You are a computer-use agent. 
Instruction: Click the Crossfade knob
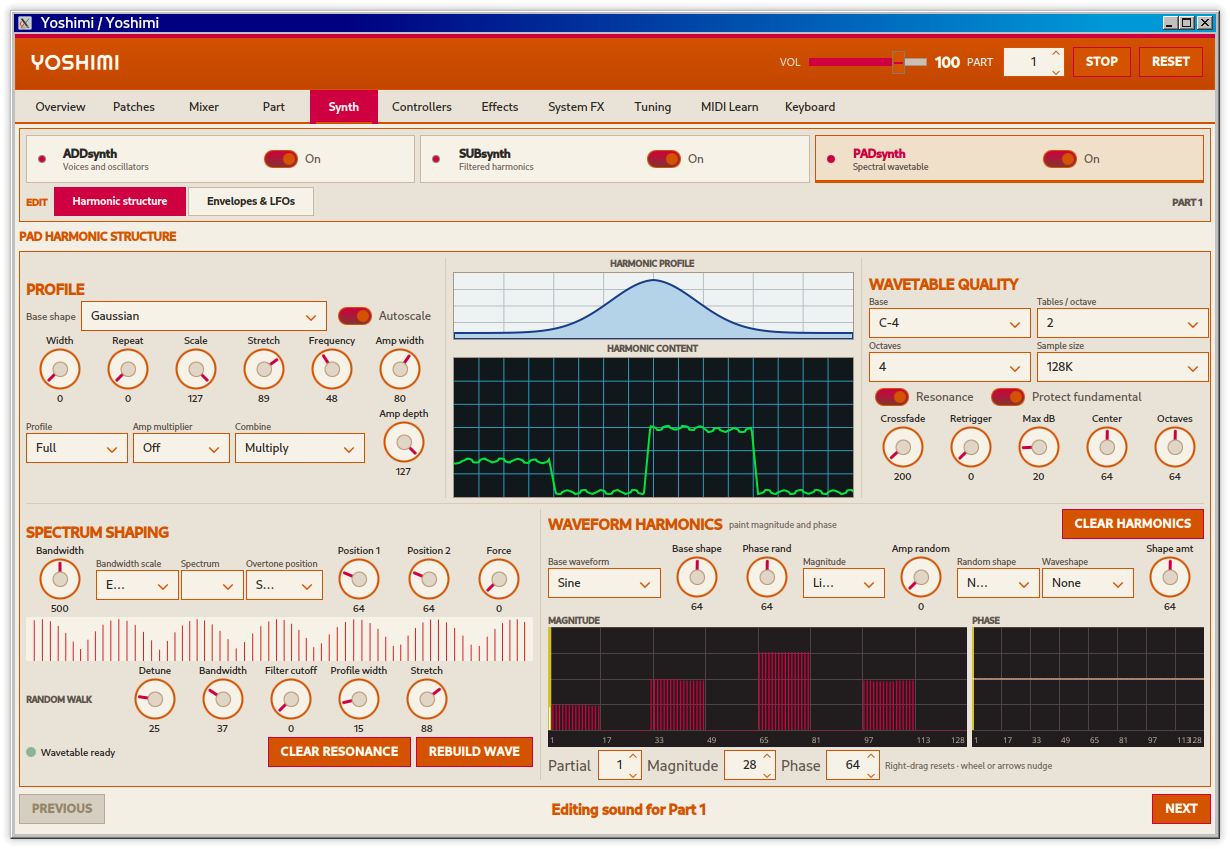click(x=903, y=447)
